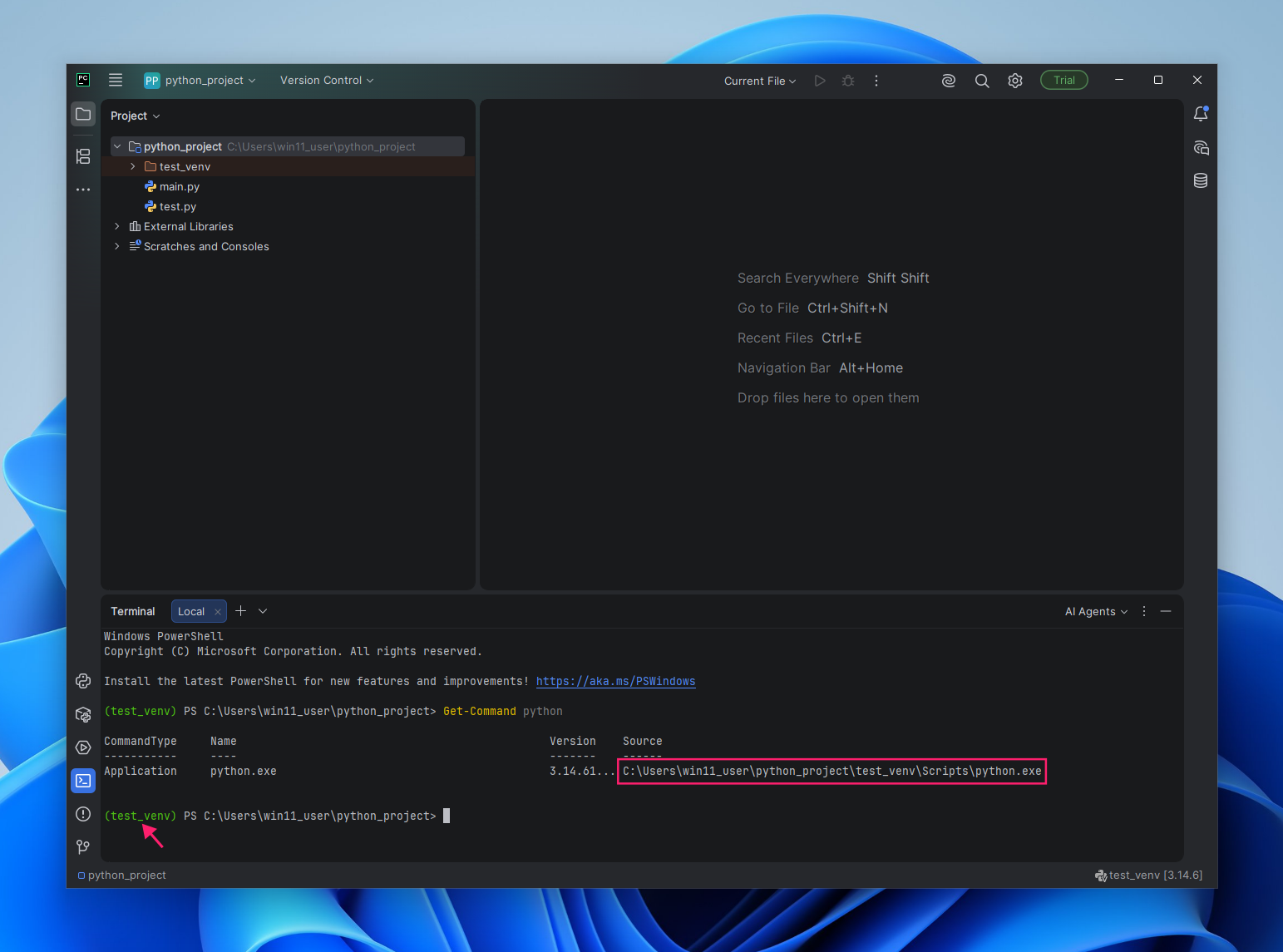
Task: Open more run actions menu
Action: 876,81
